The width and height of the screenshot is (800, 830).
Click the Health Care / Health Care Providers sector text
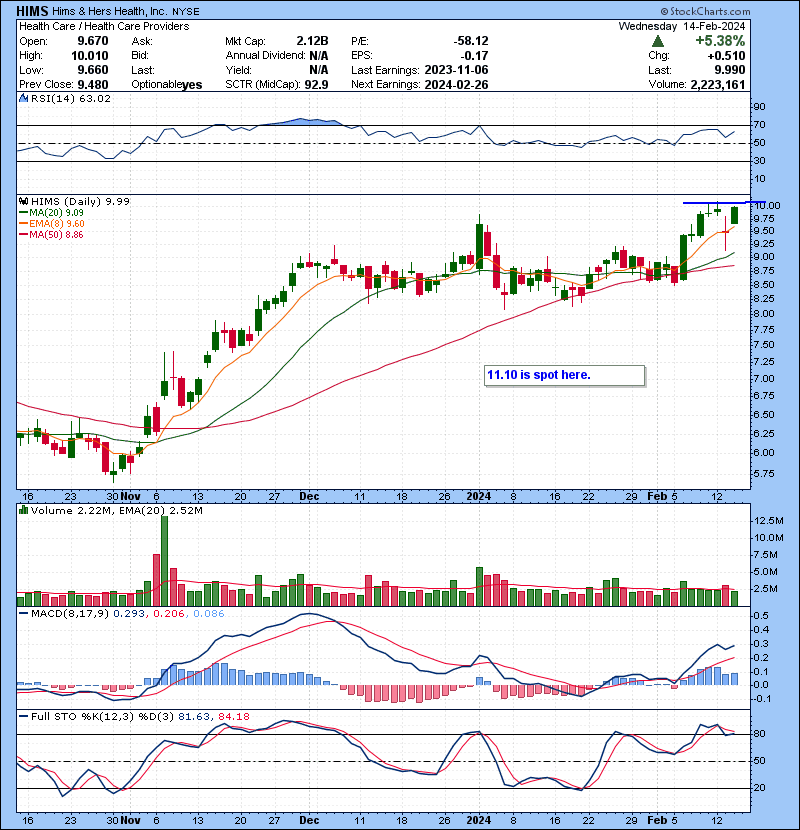104,26
